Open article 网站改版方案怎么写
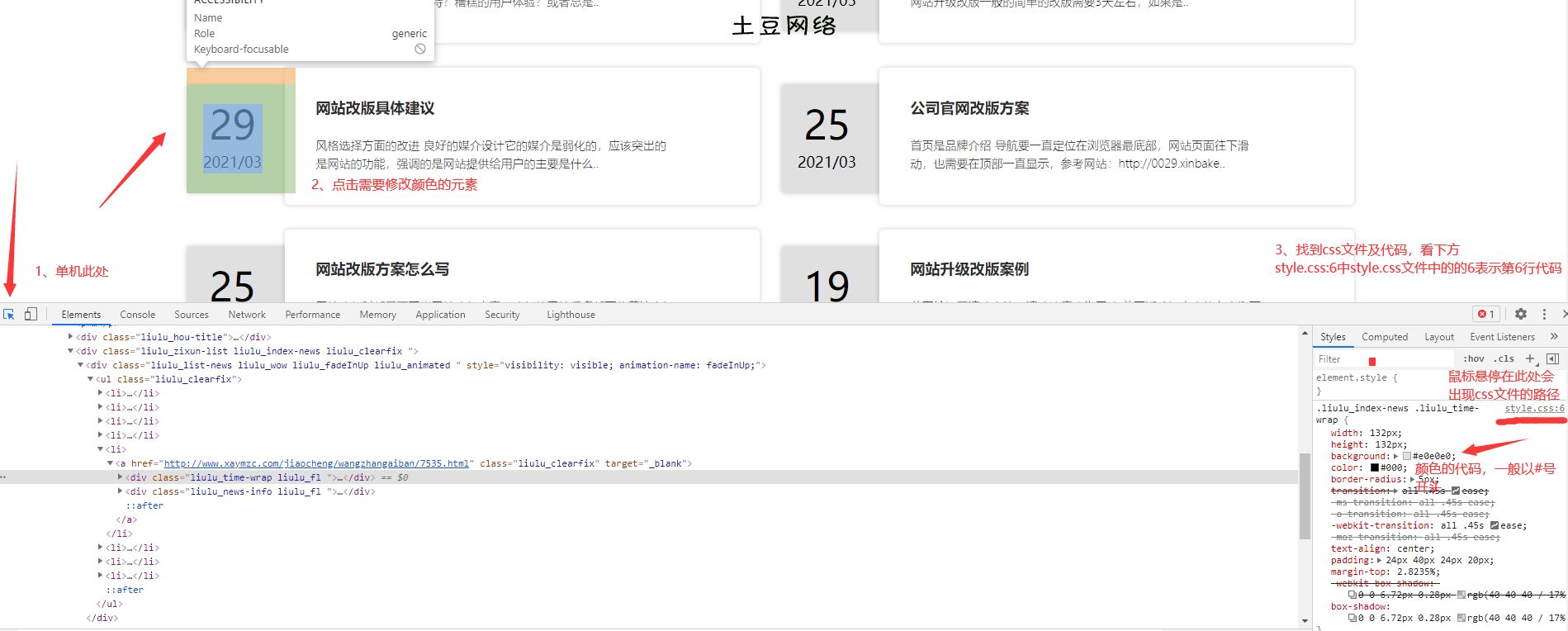 [x=382, y=269]
